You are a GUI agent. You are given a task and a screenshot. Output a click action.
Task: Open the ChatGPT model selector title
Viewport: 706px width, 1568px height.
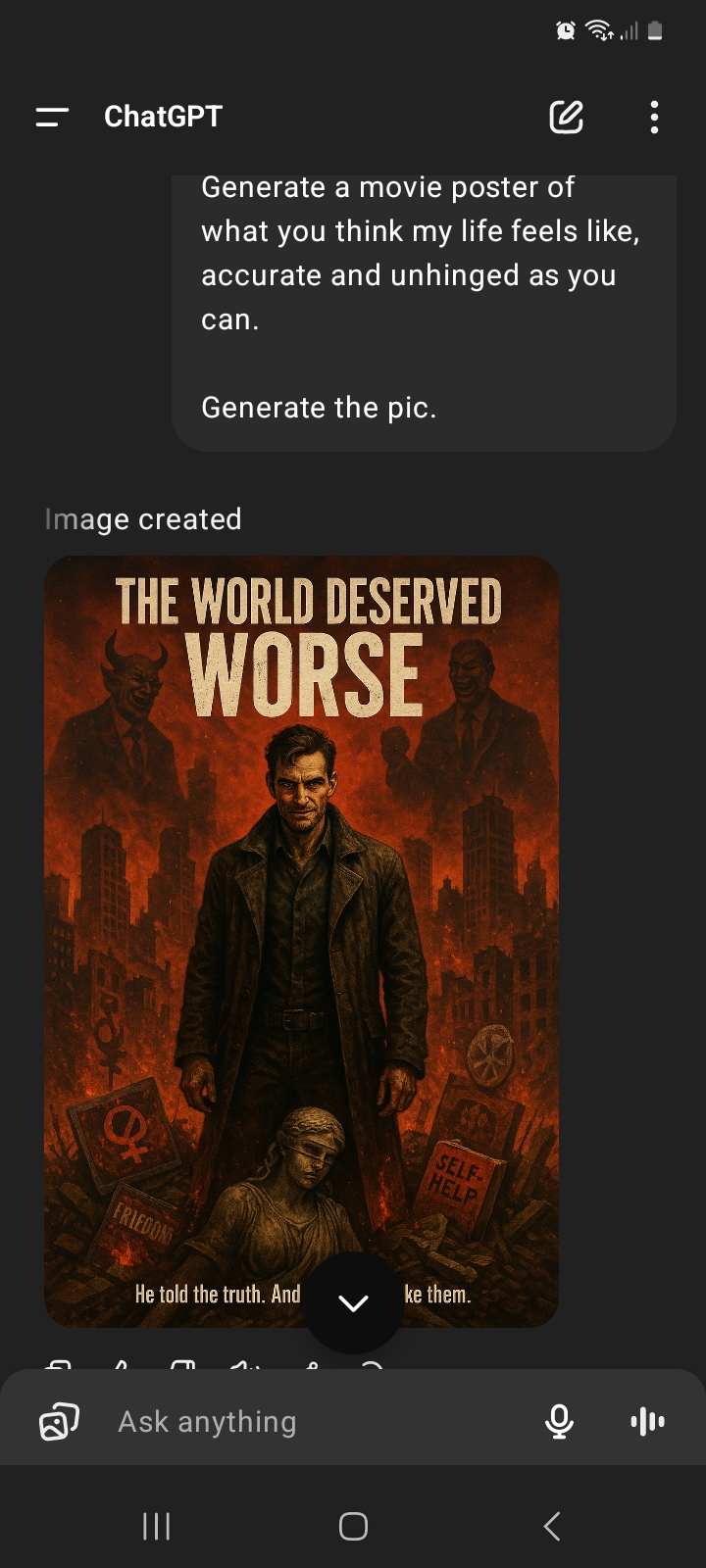(163, 117)
